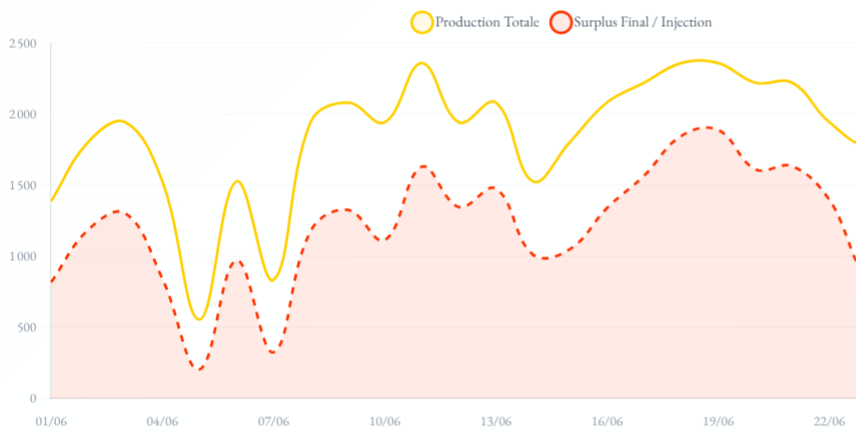Select the 500 value on y-axis
Screen dimensions: 856x436
coord(24,328)
